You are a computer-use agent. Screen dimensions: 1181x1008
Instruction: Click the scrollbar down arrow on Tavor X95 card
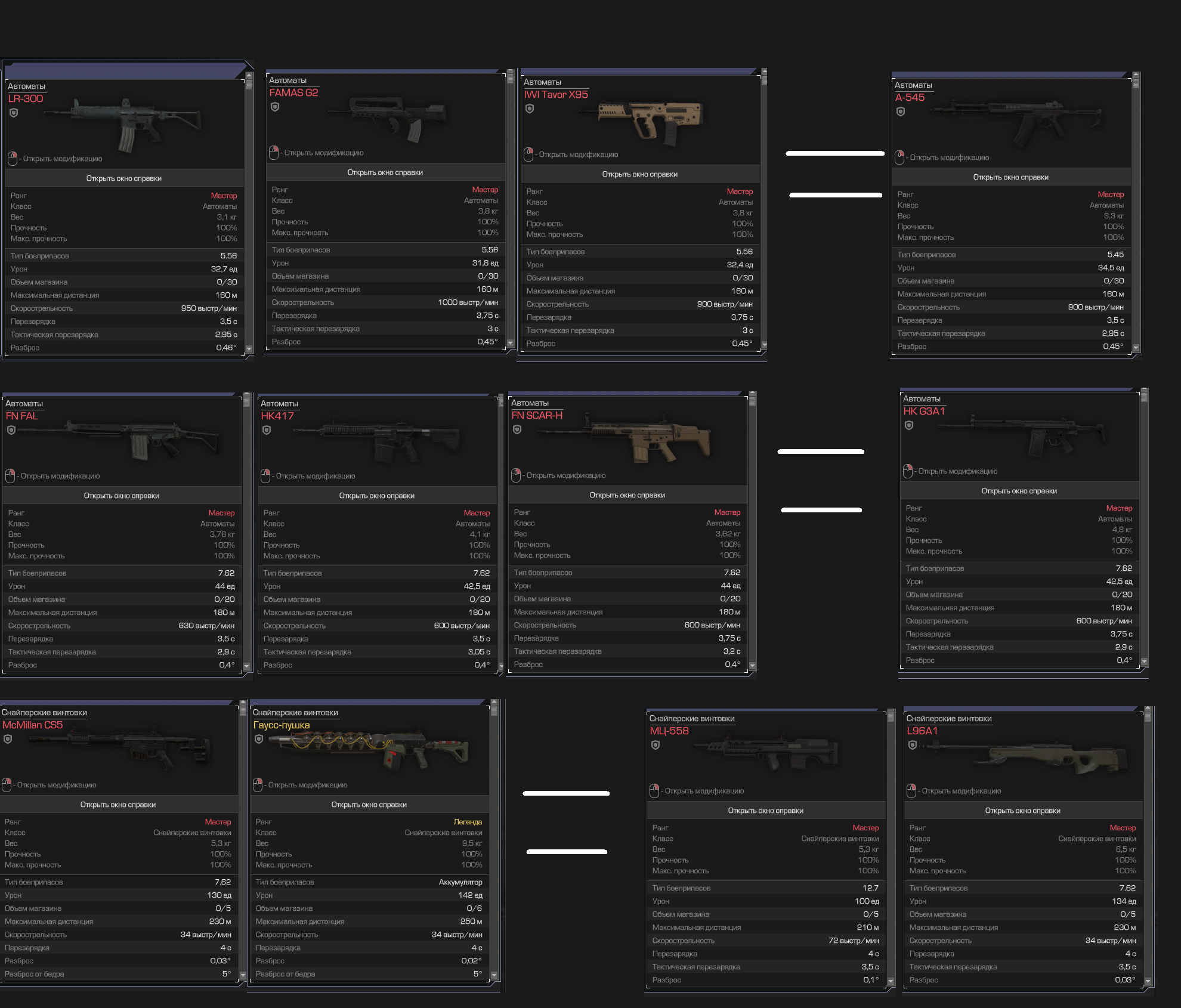[764, 345]
